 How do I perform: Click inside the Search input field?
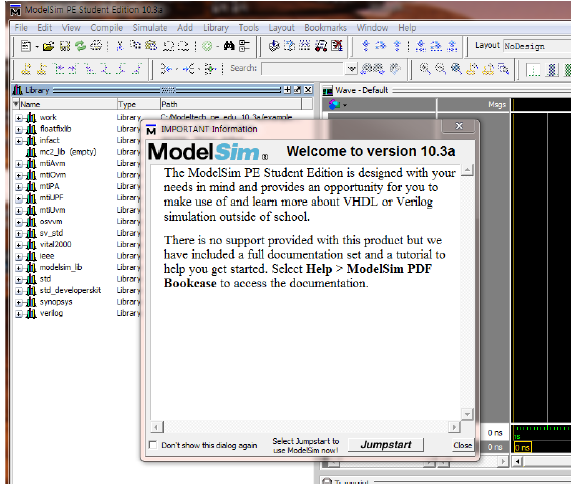pyautogui.click(x=303, y=69)
